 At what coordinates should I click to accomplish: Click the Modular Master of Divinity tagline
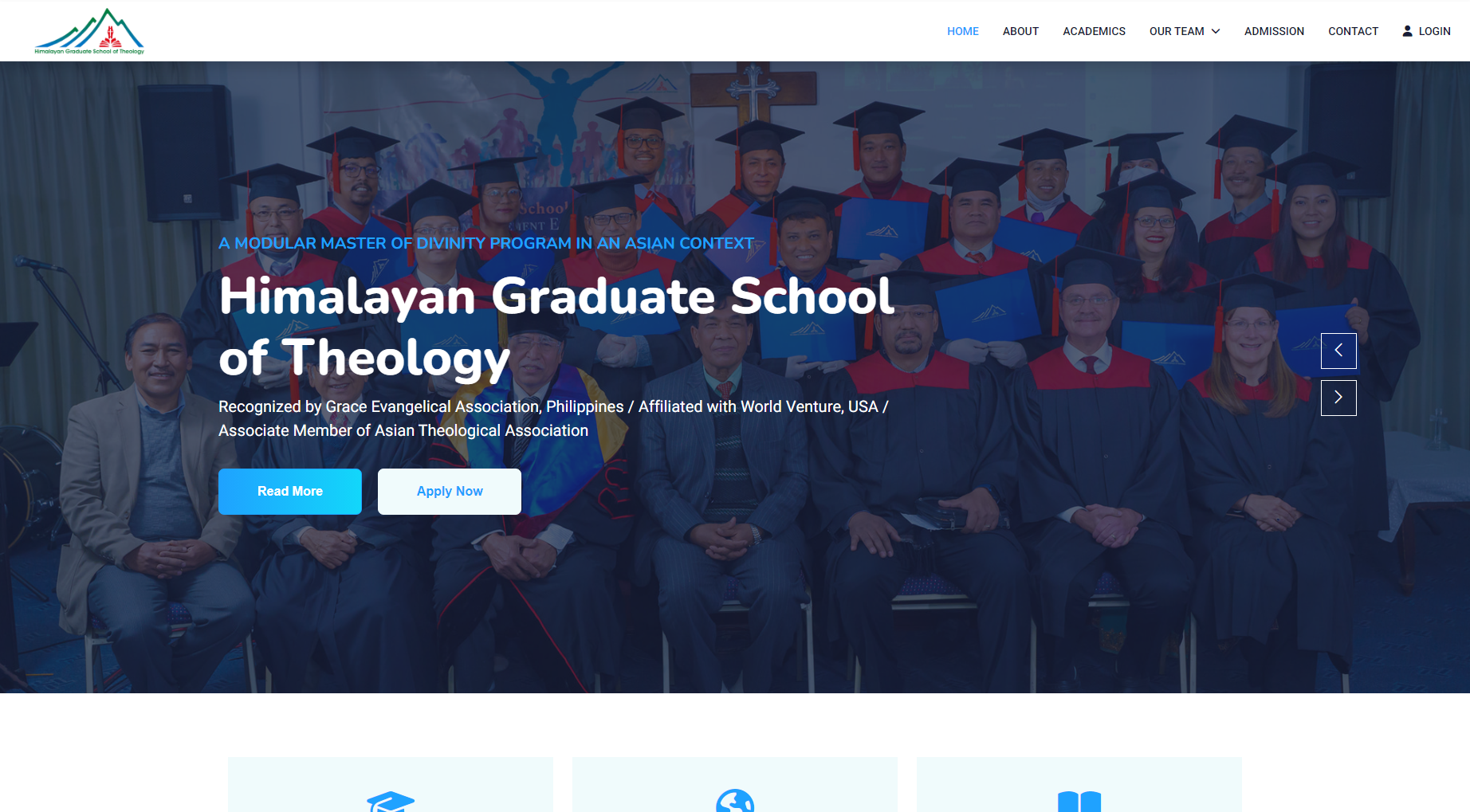tap(486, 243)
